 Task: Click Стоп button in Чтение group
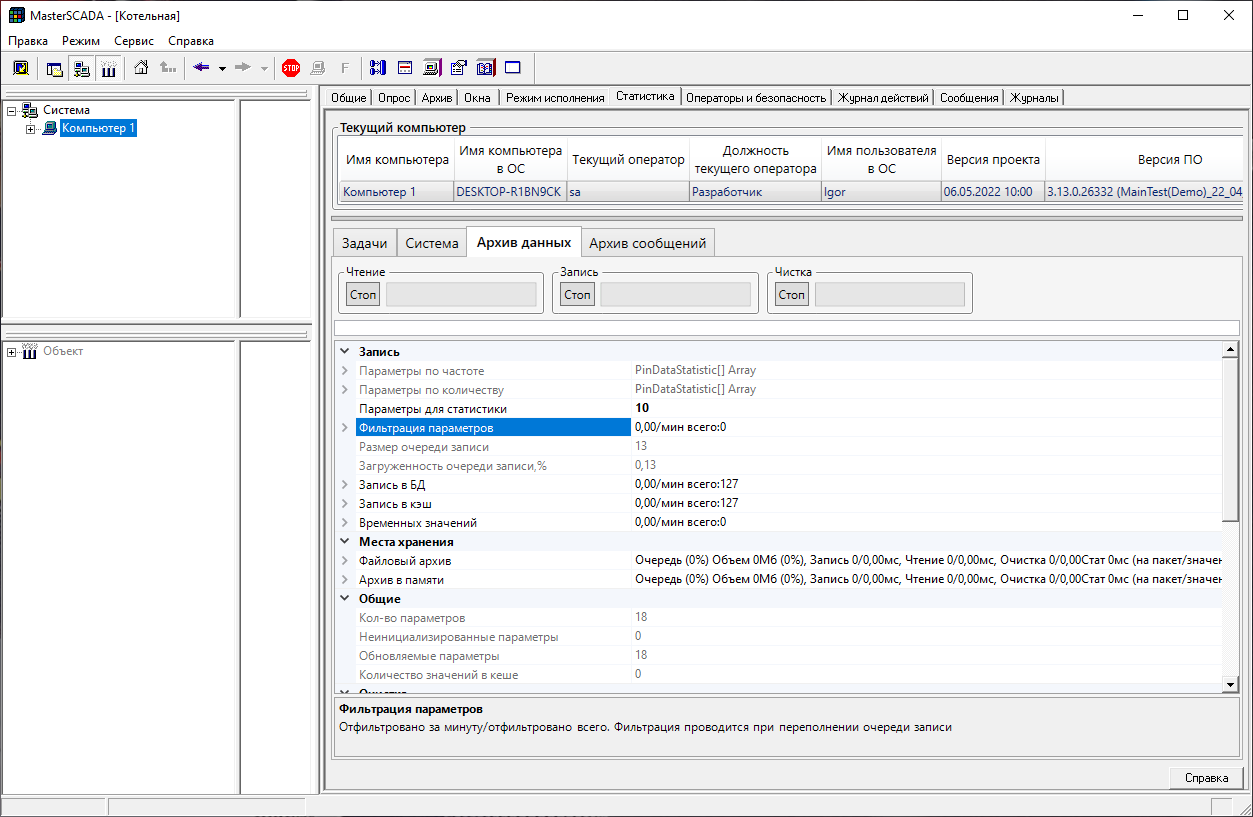[x=363, y=295]
